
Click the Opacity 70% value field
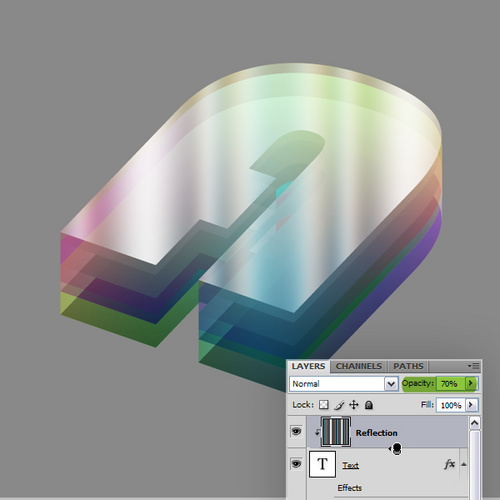click(x=450, y=384)
